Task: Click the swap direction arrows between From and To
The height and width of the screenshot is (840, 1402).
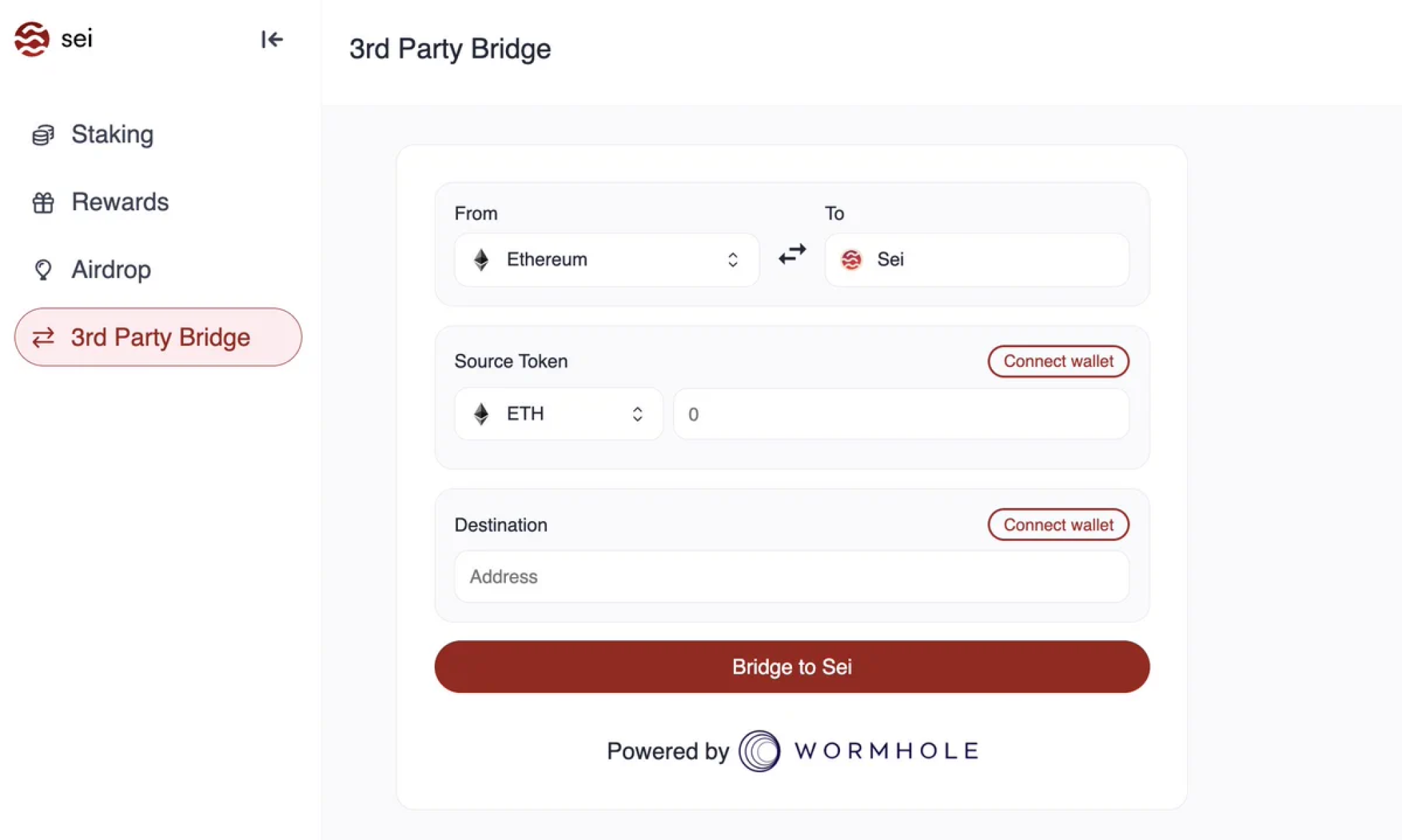Action: [791, 254]
